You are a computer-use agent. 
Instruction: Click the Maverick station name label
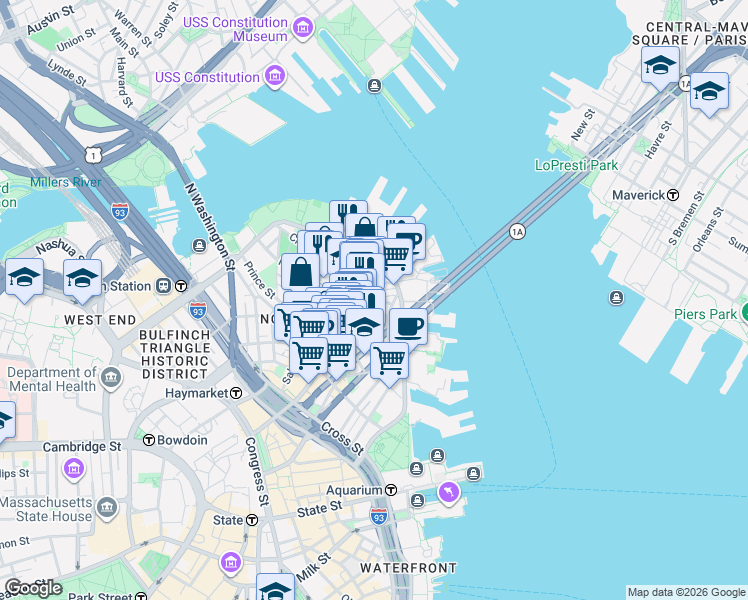point(639,195)
